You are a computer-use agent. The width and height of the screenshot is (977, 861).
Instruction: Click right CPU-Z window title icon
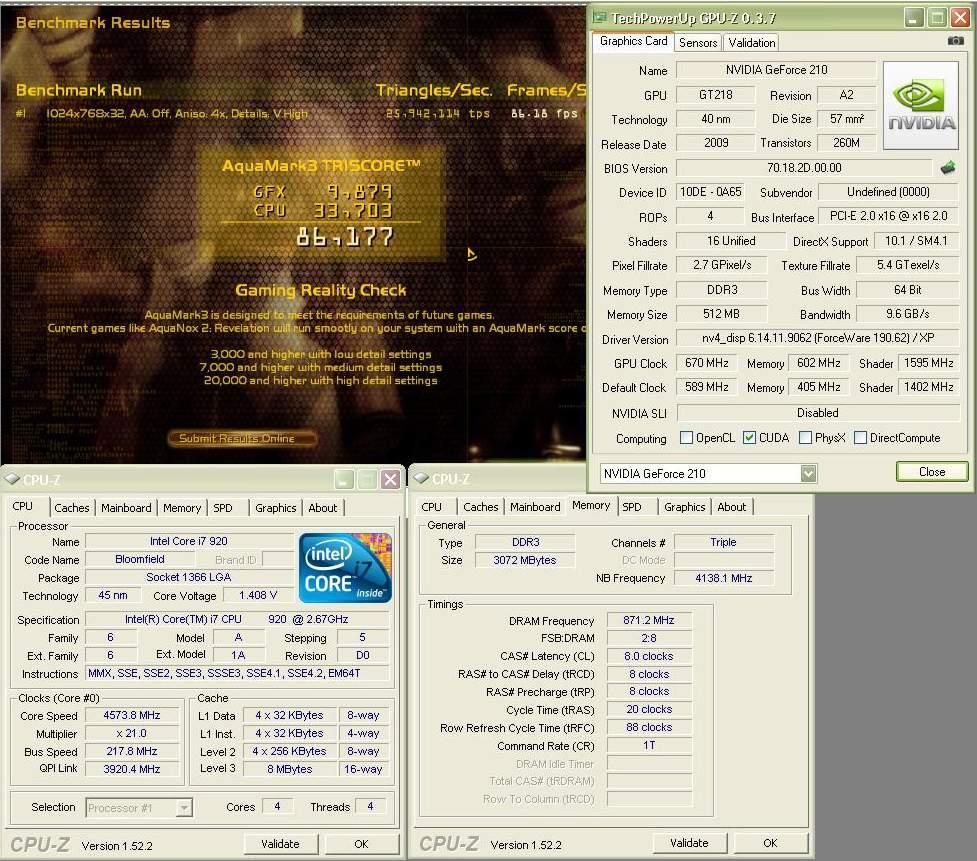[x=421, y=478]
